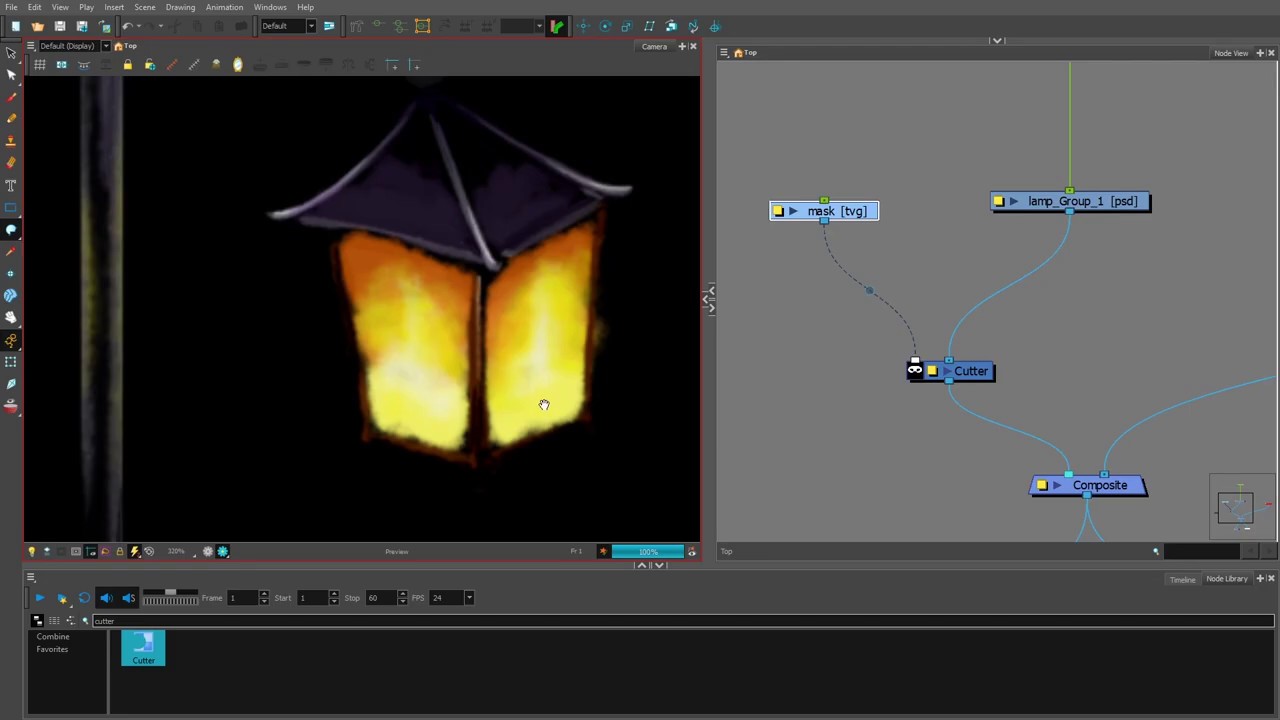Select the Text tool
Screen dimensions: 1280x720
tap(11, 185)
